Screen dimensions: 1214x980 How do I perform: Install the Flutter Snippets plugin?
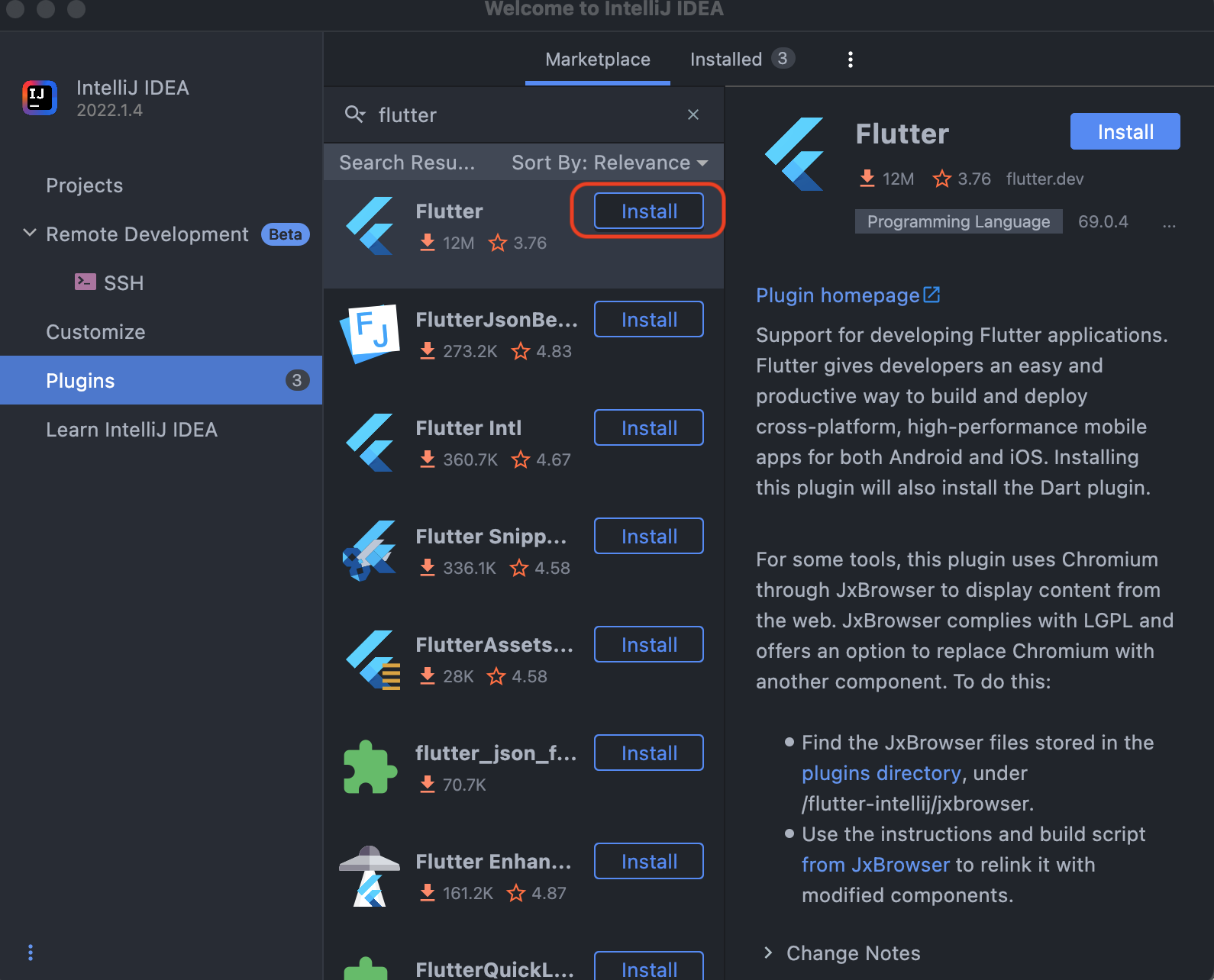(649, 536)
